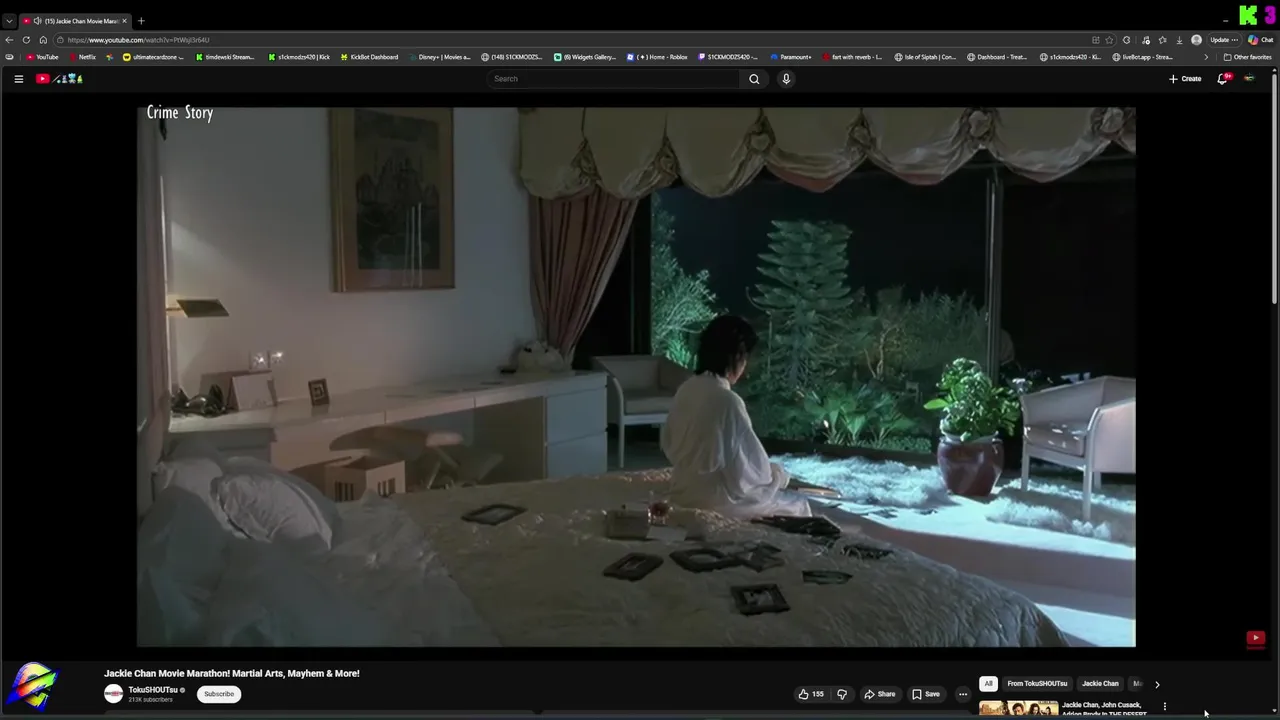Reload the page with refresh icon
1280x720 pixels.
[x=26, y=40]
